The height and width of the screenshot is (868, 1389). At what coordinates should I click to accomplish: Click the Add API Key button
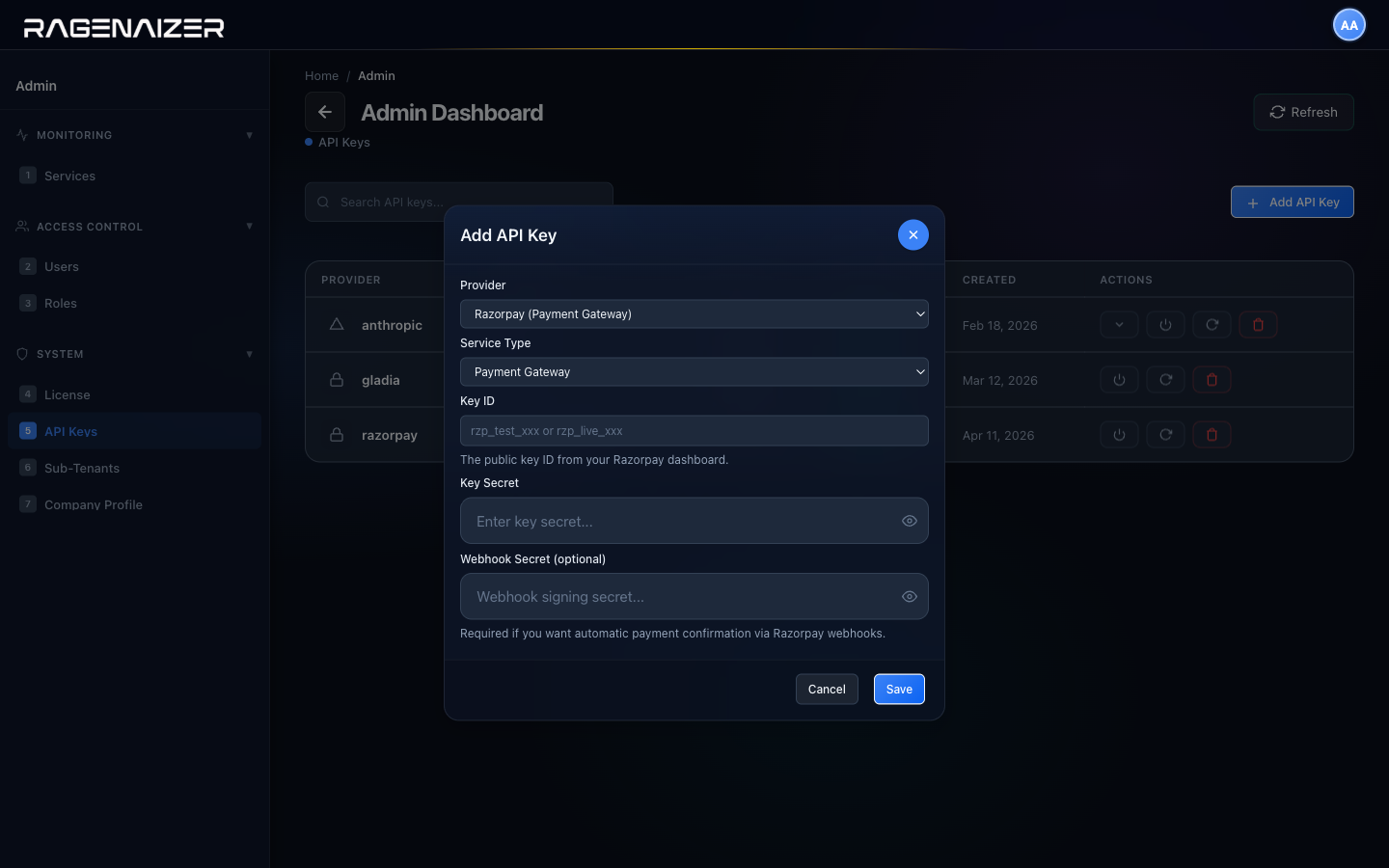(x=1292, y=203)
